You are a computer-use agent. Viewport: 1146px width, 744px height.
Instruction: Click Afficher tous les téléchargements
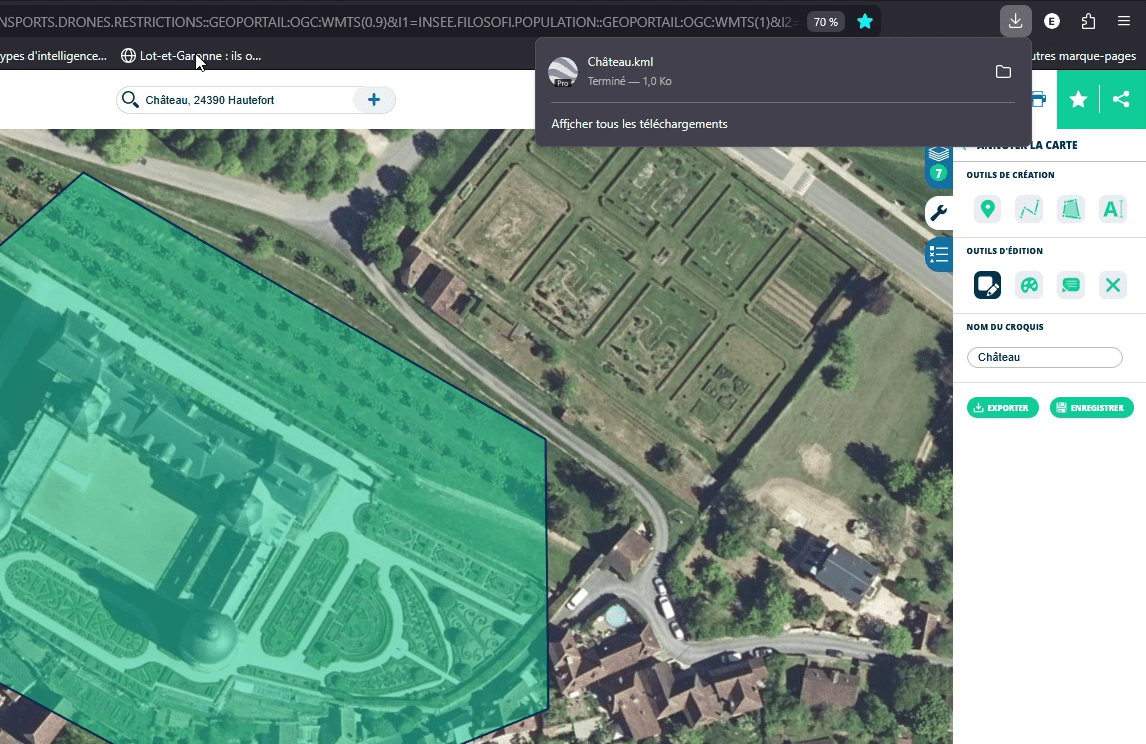[640, 124]
